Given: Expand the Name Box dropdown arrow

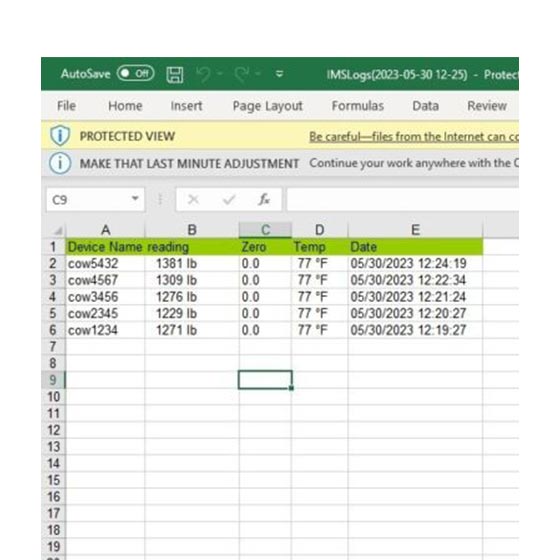Looking at the screenshot, I should (135, 199).
